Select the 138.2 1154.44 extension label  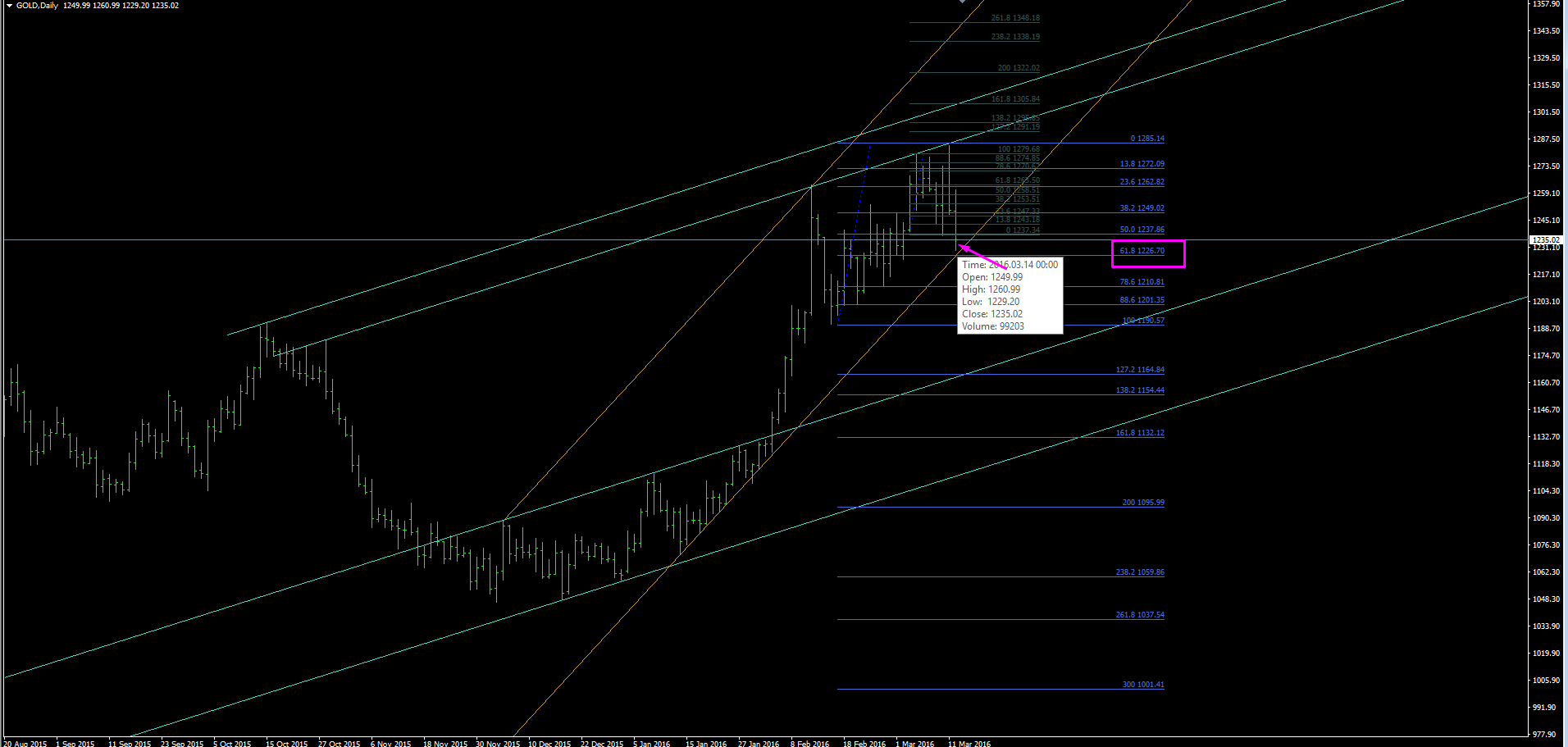(x=1140, y=390)
